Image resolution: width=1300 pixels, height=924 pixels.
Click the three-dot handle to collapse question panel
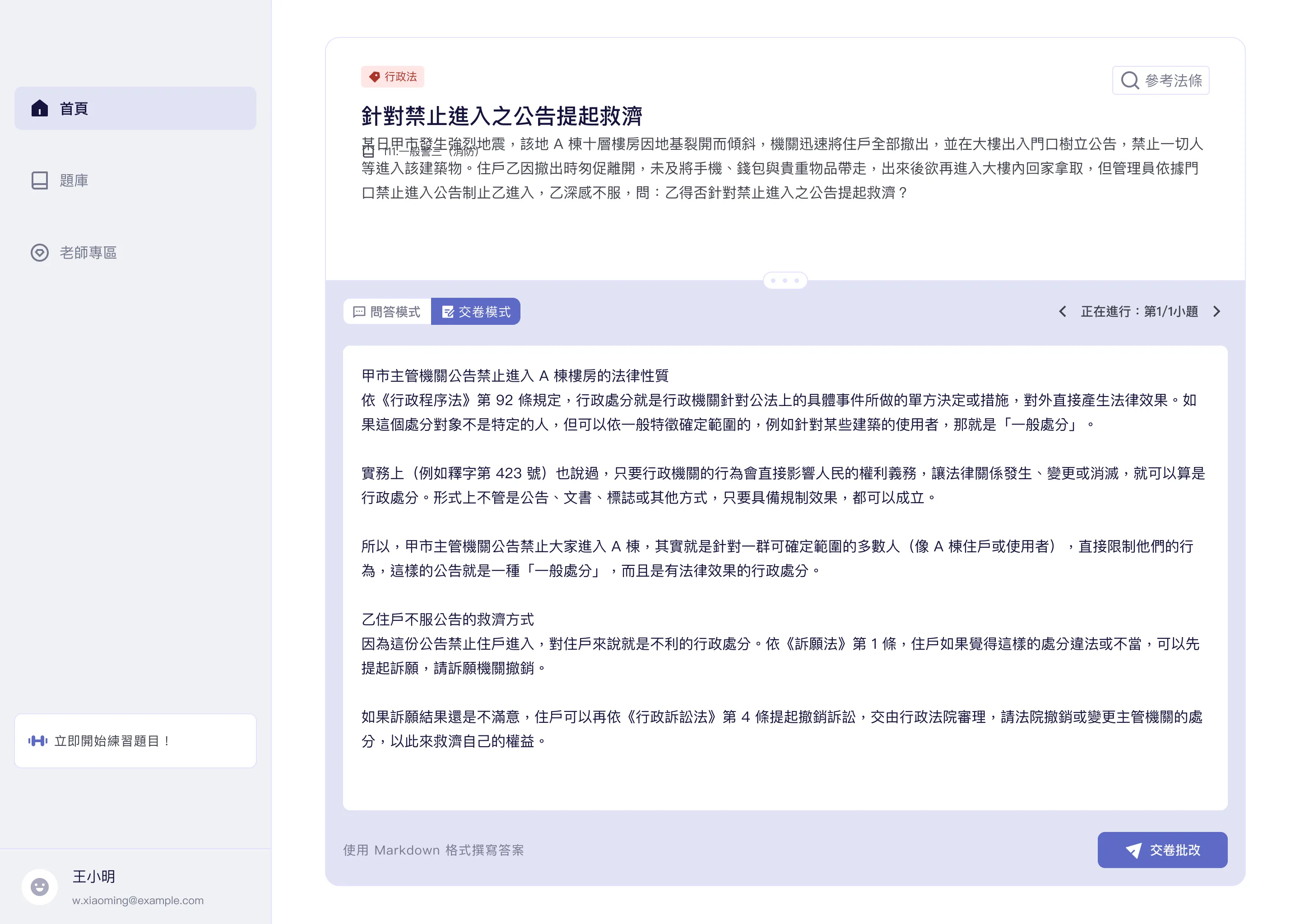click(785, 280)
